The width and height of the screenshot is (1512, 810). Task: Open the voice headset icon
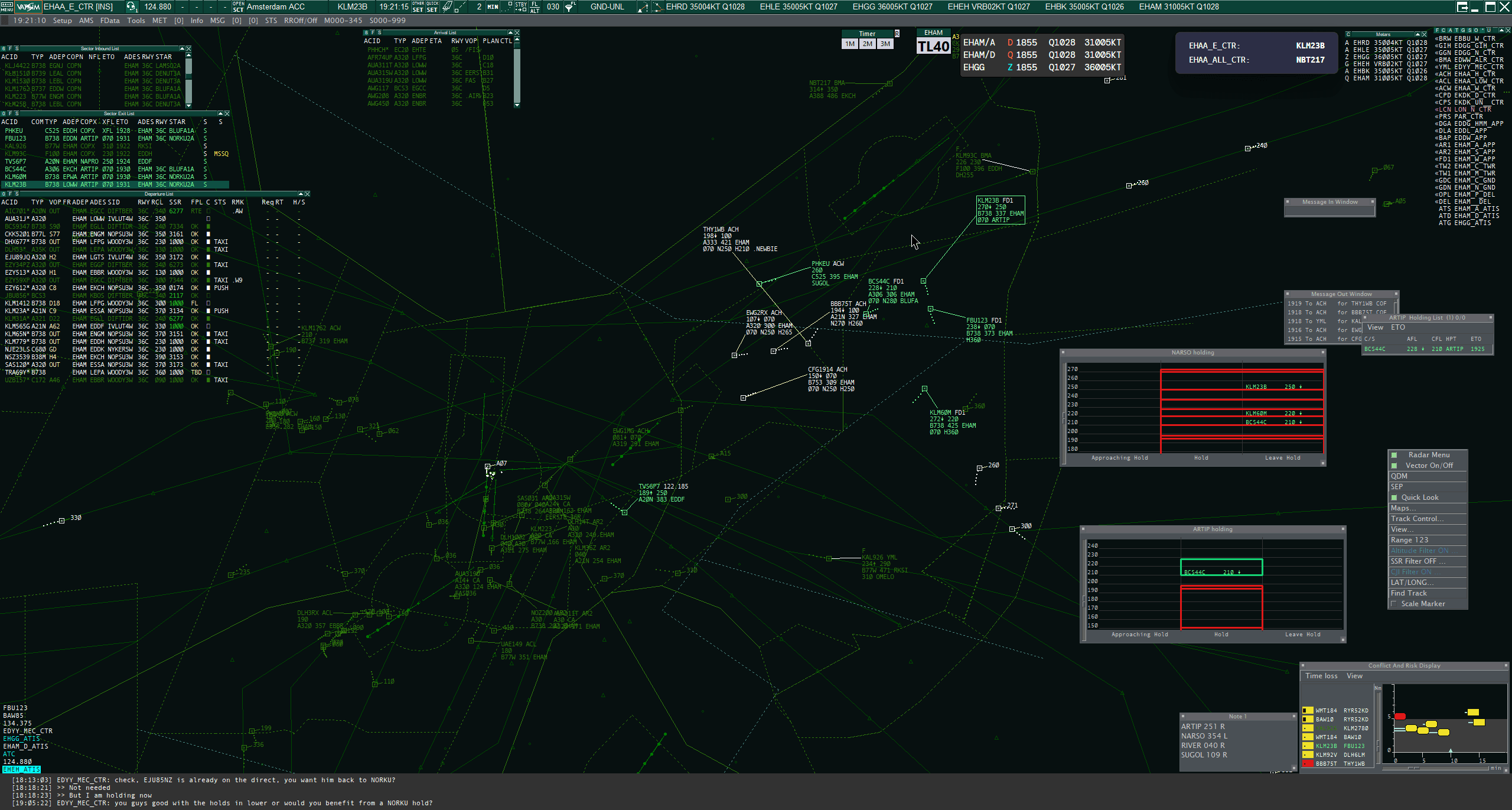point(131,6)
